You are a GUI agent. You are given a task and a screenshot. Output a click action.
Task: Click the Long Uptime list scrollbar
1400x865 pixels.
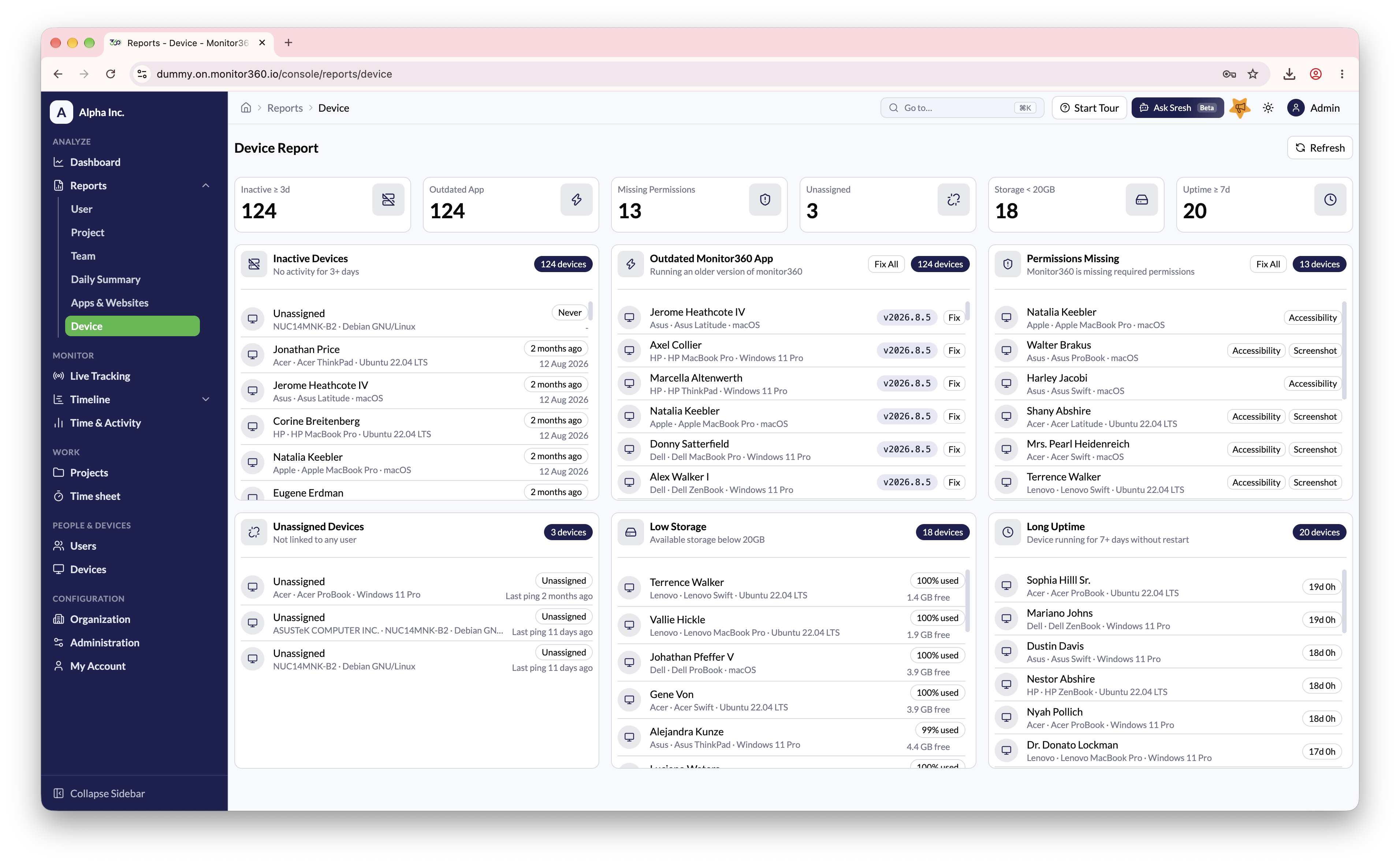click(1344, 601)
